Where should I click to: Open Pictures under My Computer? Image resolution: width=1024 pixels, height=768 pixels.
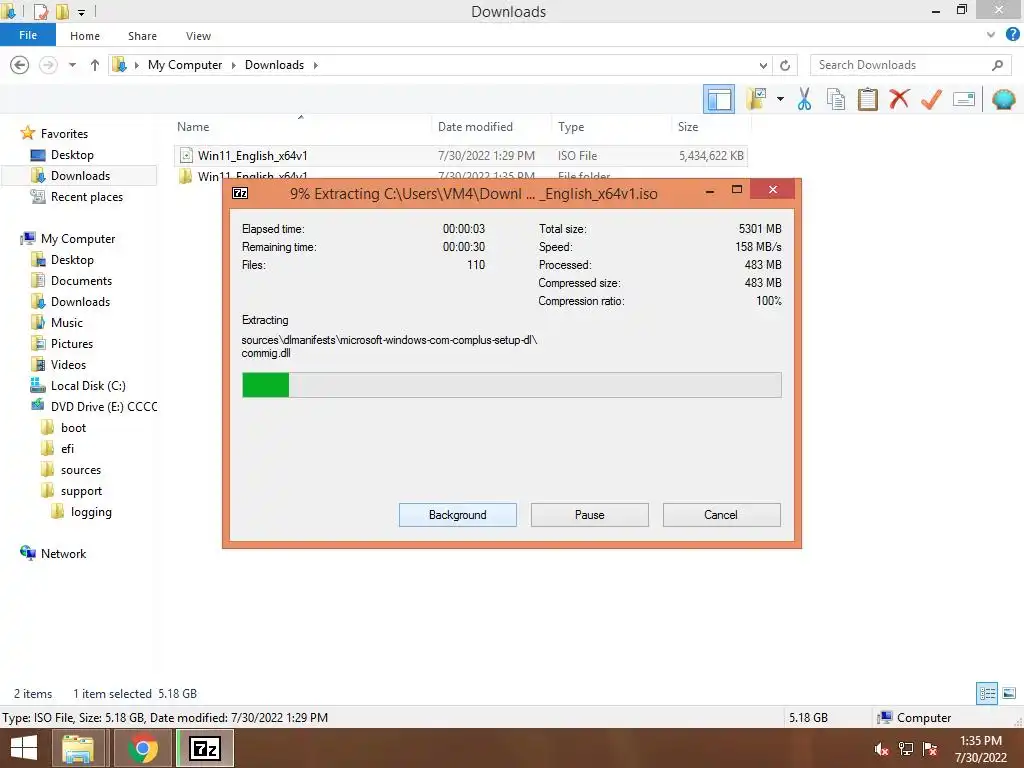72,344
